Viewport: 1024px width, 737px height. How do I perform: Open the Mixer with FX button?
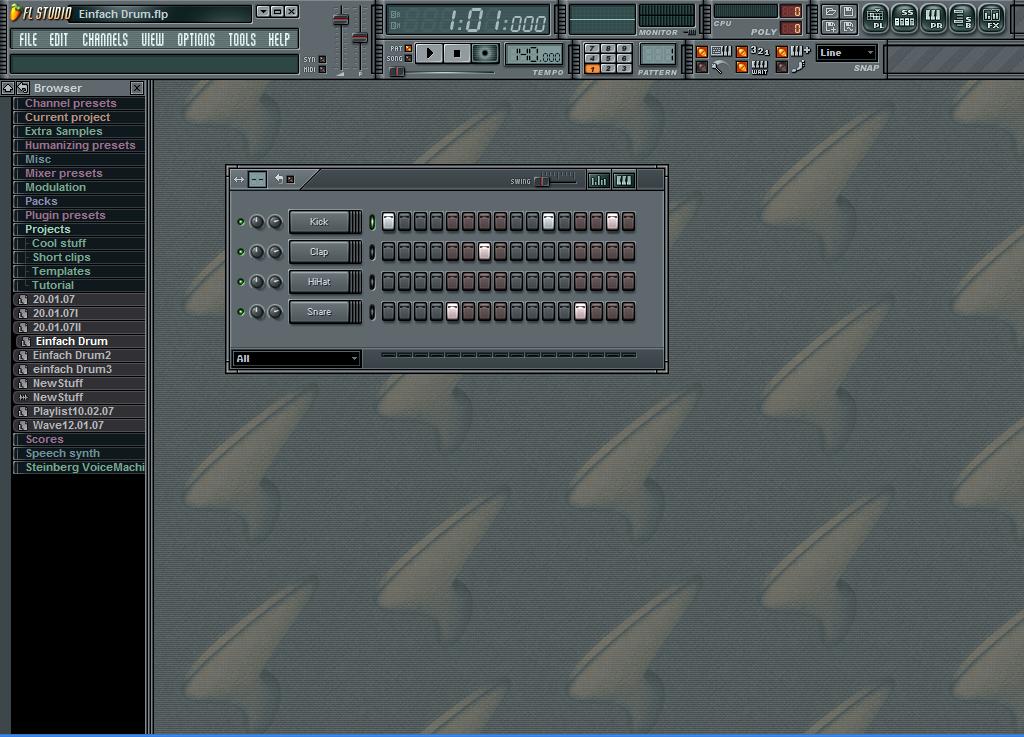993,18
